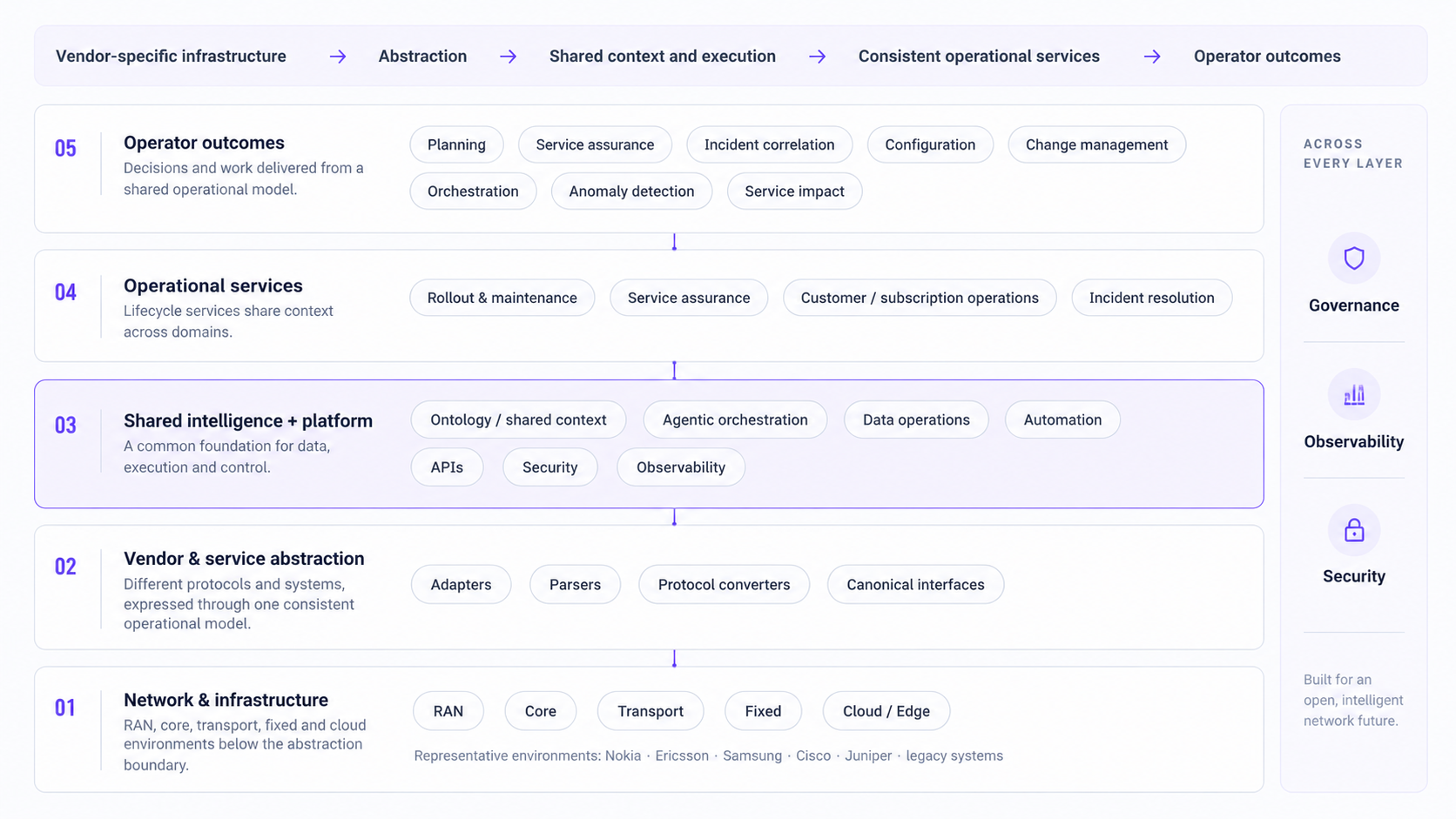Click the Service impact chip

(x=794, y=191)
